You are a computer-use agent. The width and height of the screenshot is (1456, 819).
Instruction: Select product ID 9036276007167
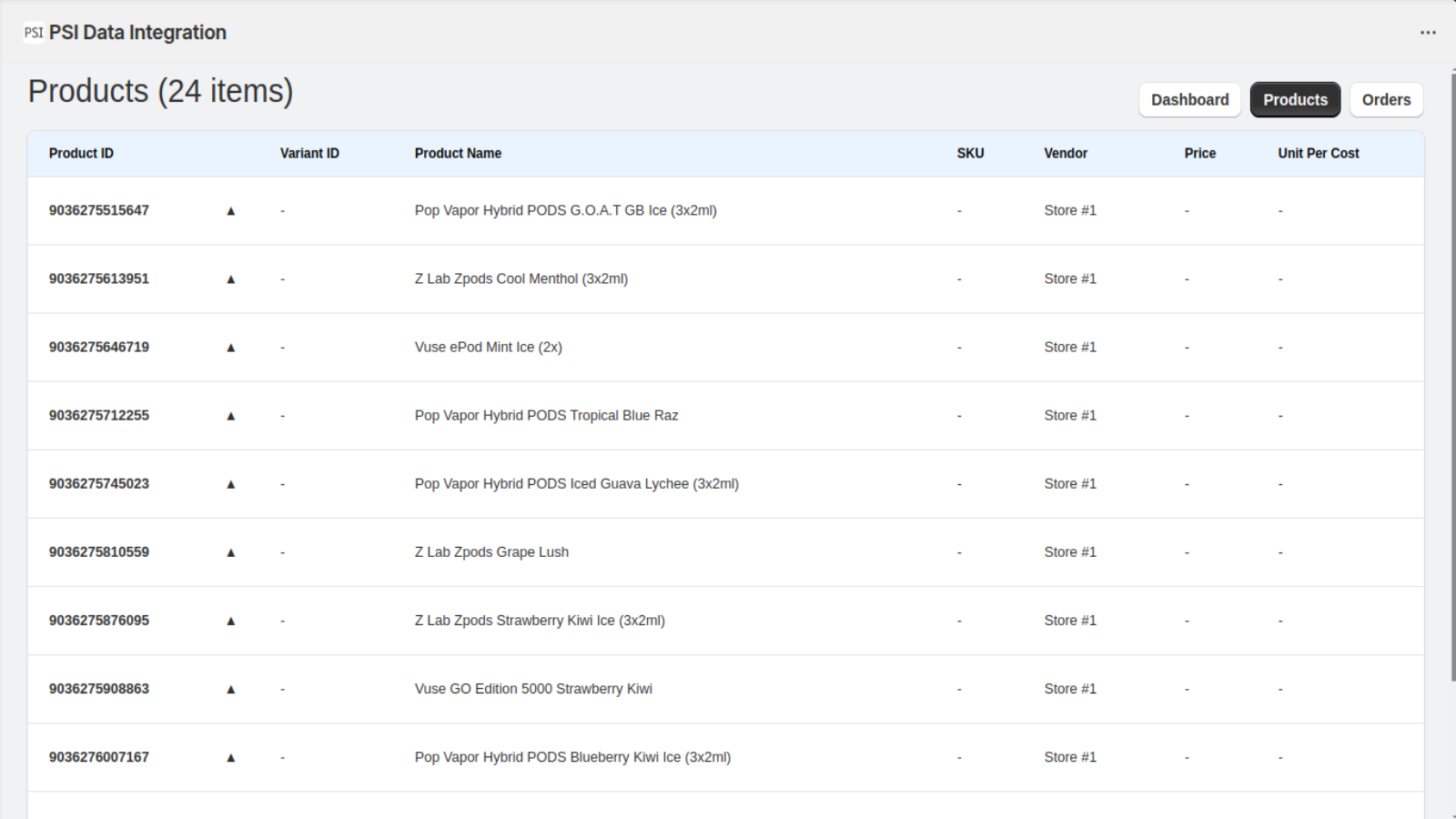[x=99, y=757]
